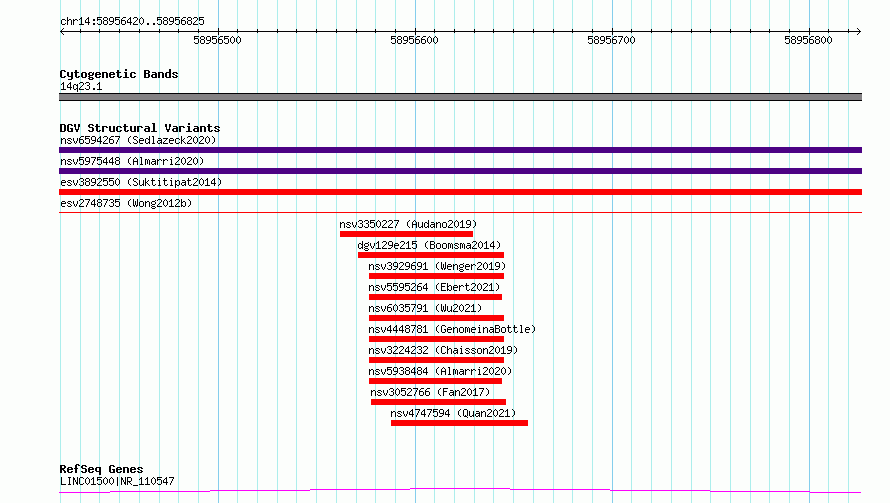This screenshot has width=890, height=503.
Task: Click ruler position 58956800
Action: [x=808, y=40]
